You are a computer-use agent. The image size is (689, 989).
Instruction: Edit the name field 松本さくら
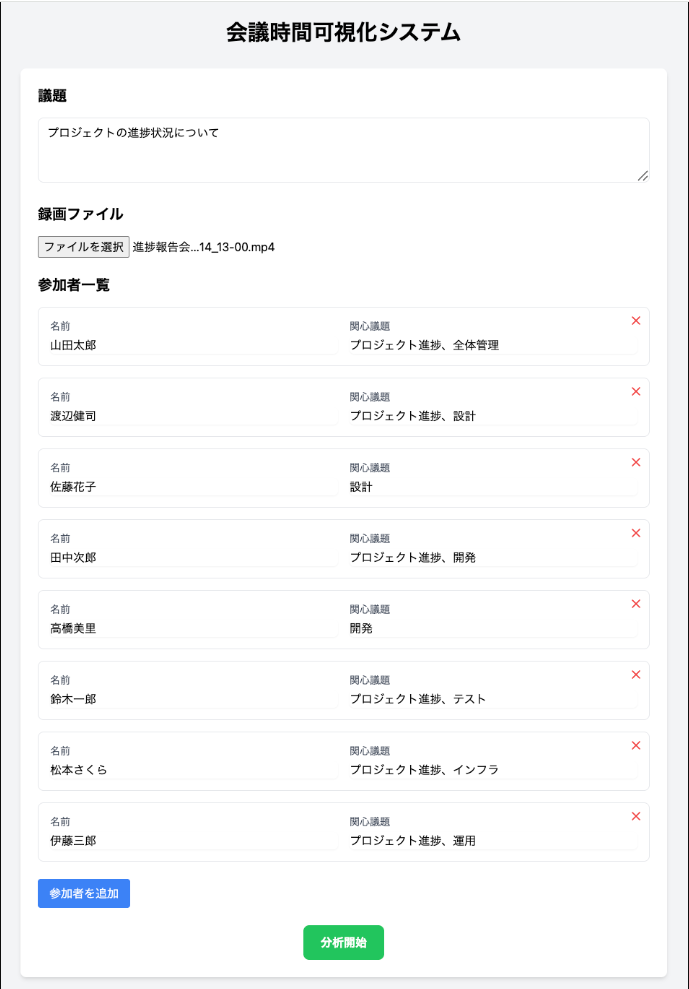tap(194, 770)
